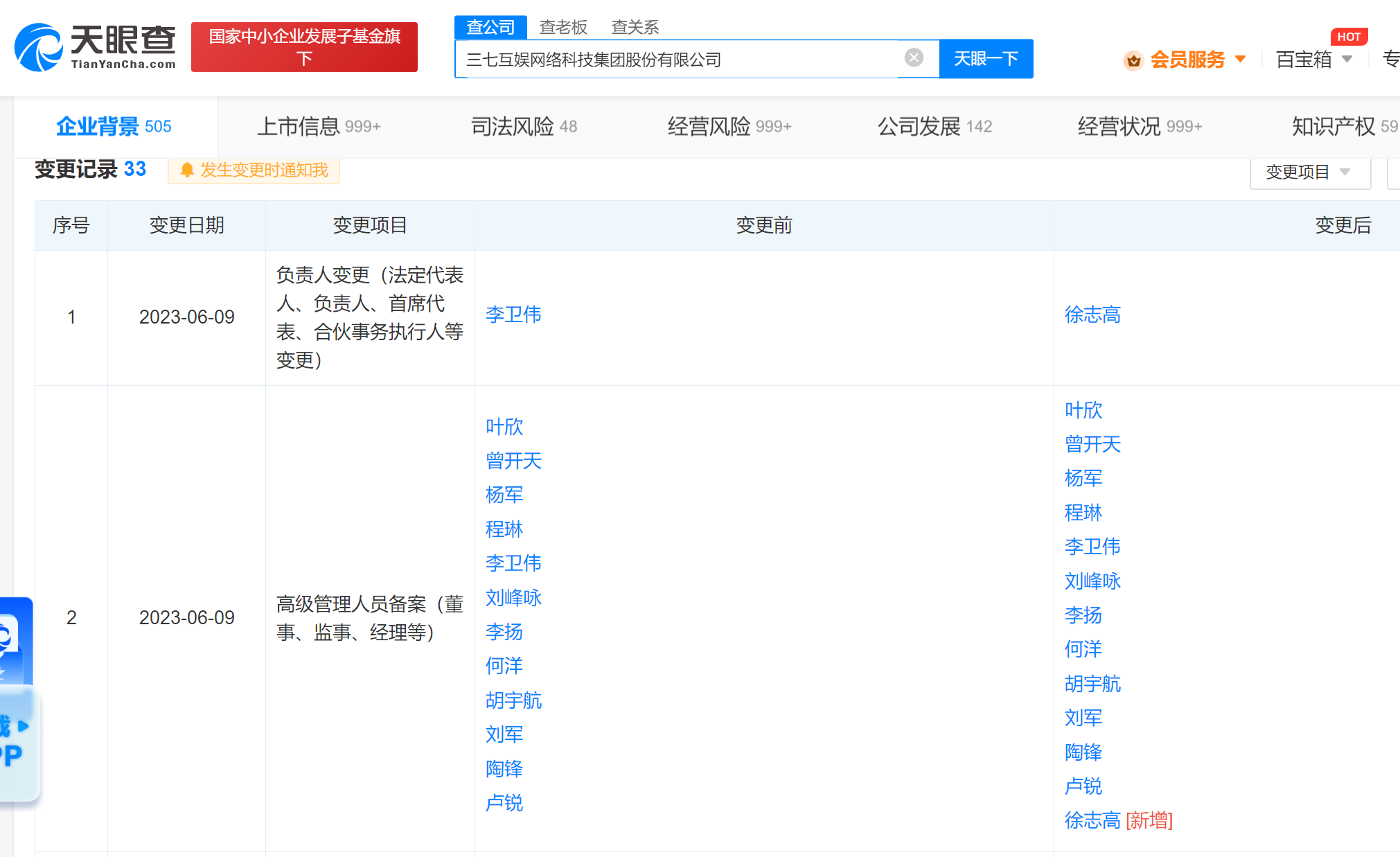This screenshot has height=857, width=1400.
Task: Expand the 百宝箱 dropdown
Action: (x=1314, y=60)
